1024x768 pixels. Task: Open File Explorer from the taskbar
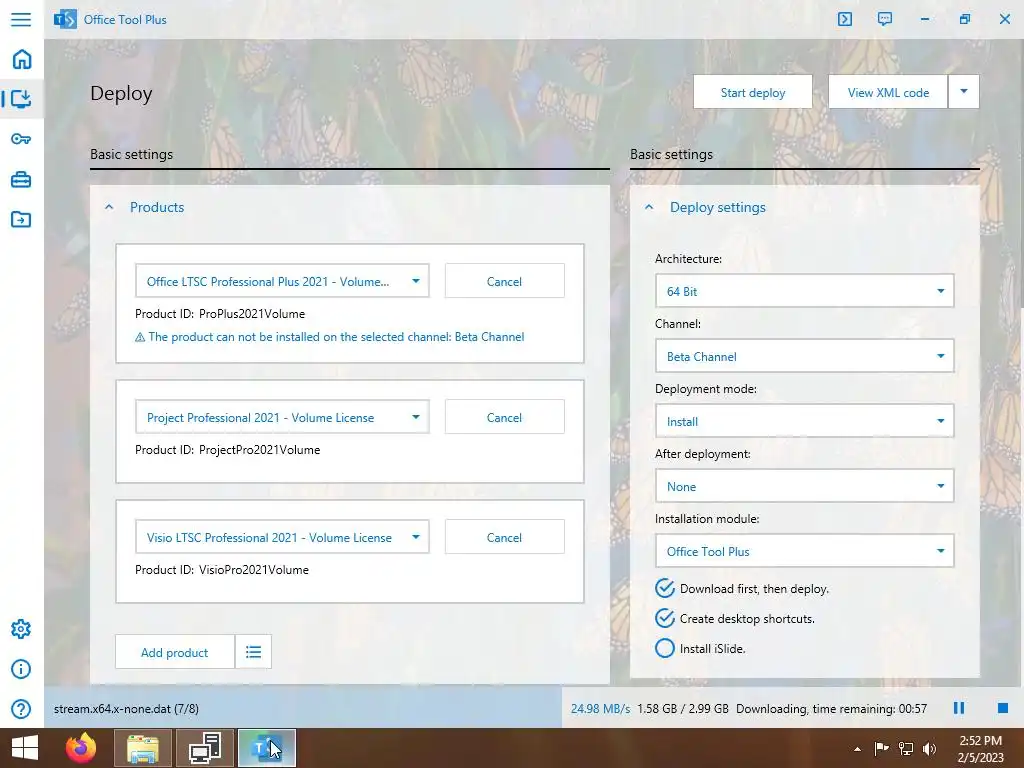click(x=143, y=748)
